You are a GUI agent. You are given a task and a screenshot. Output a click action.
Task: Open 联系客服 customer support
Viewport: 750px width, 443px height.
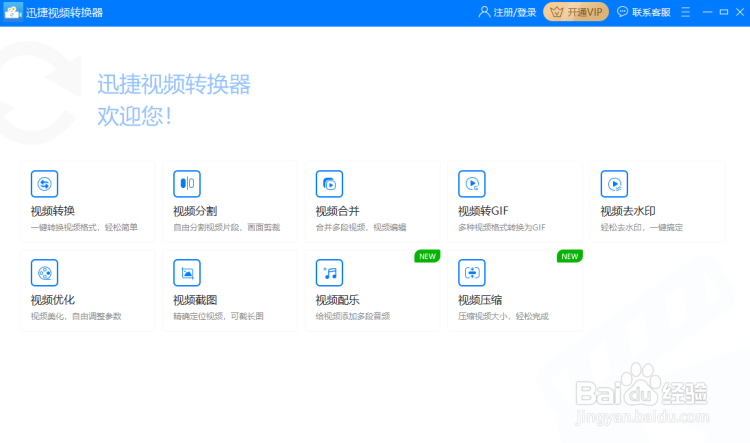(x=651, y=12)
